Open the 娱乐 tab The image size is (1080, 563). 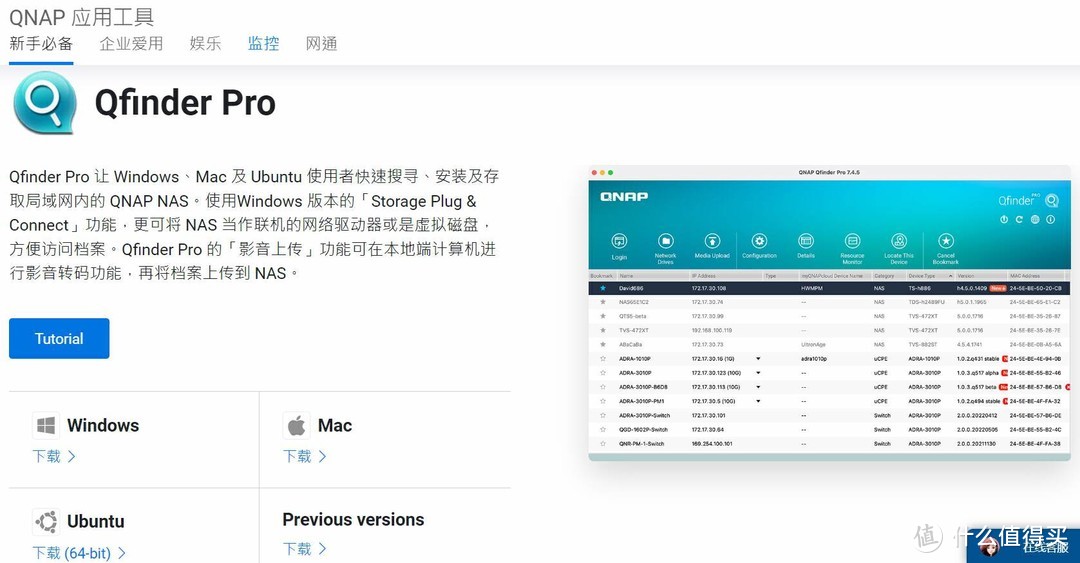click(205, 43)
